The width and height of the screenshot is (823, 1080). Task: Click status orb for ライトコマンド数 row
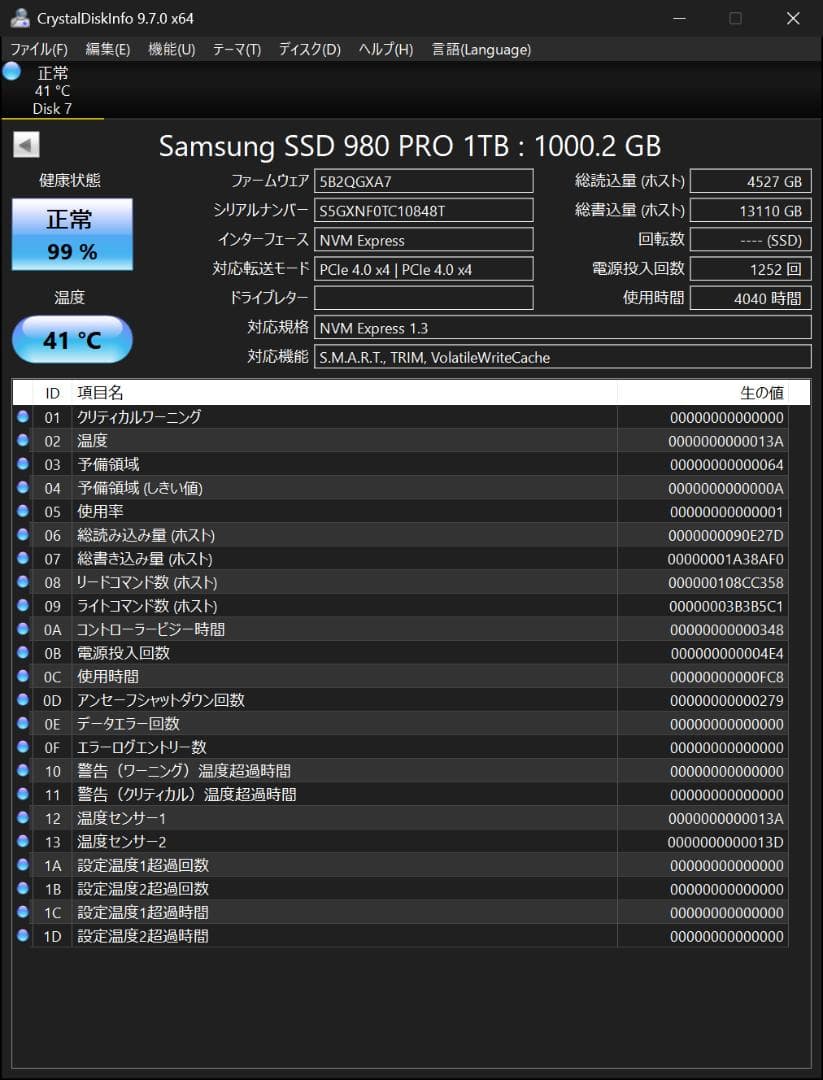(x=23, y=605)
